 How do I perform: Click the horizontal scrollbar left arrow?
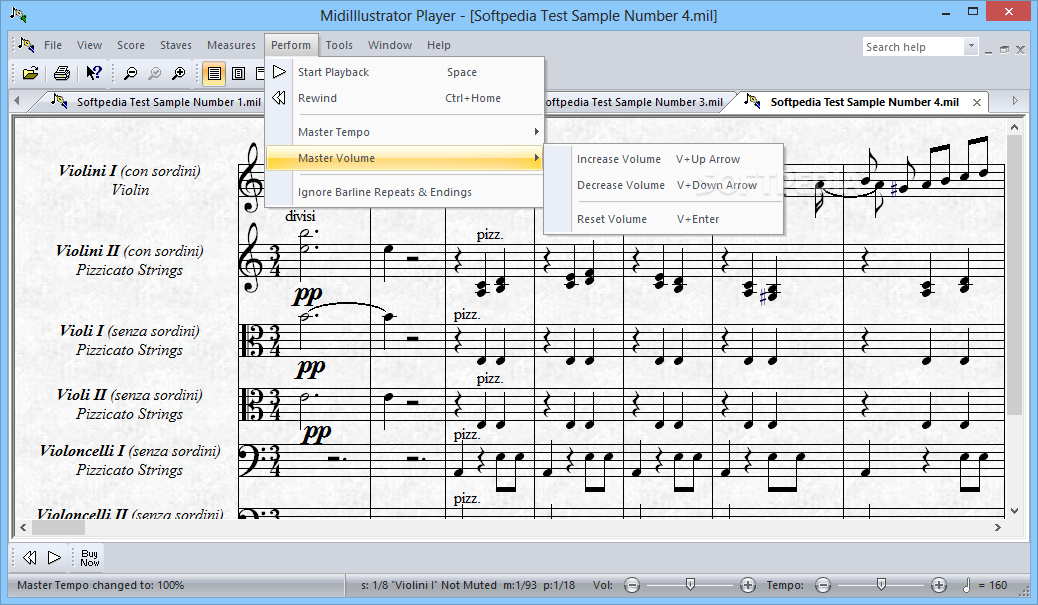point(23,528)
